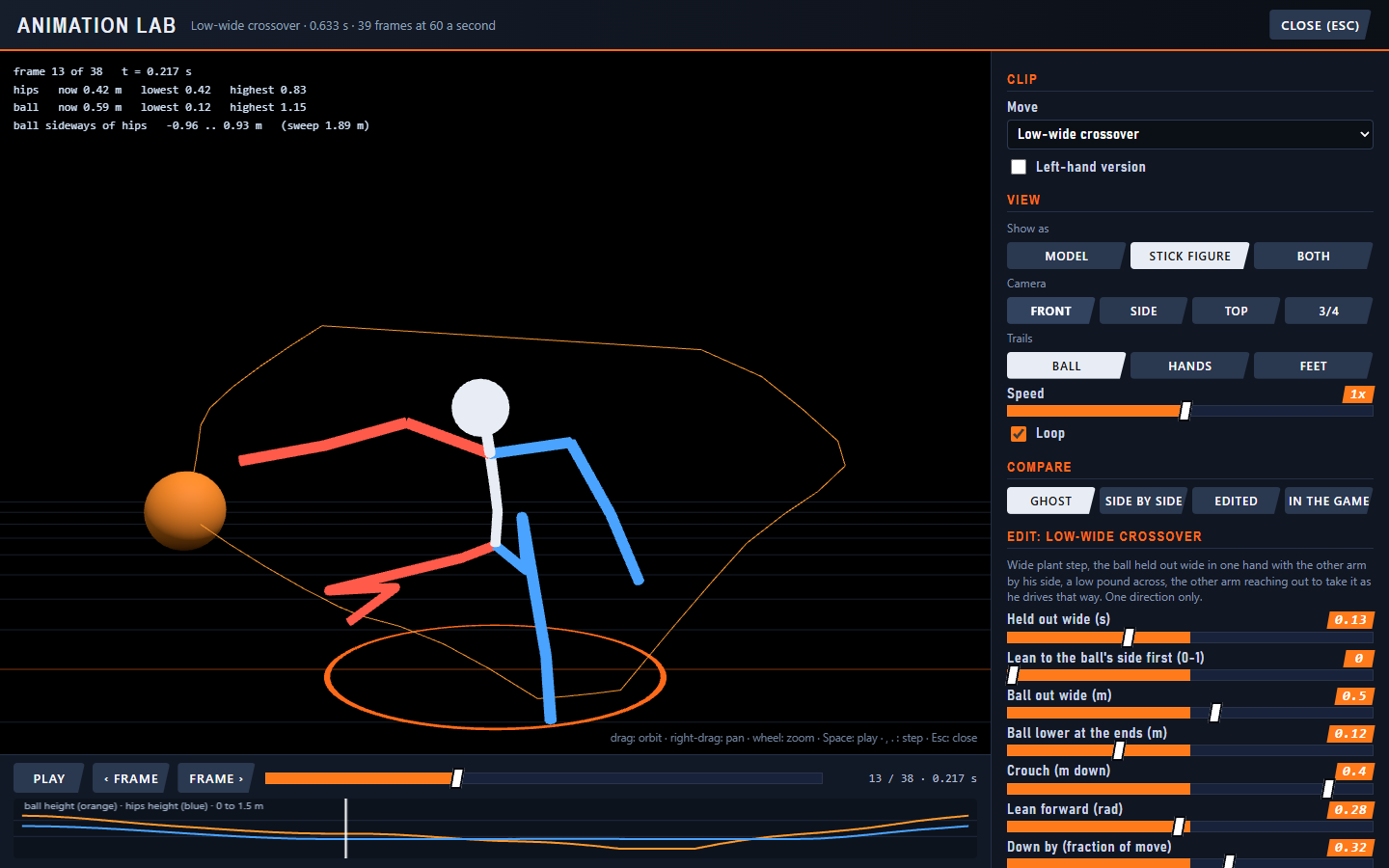Click the Lean to ball's side slider handle

click(x=1013, y=675)
